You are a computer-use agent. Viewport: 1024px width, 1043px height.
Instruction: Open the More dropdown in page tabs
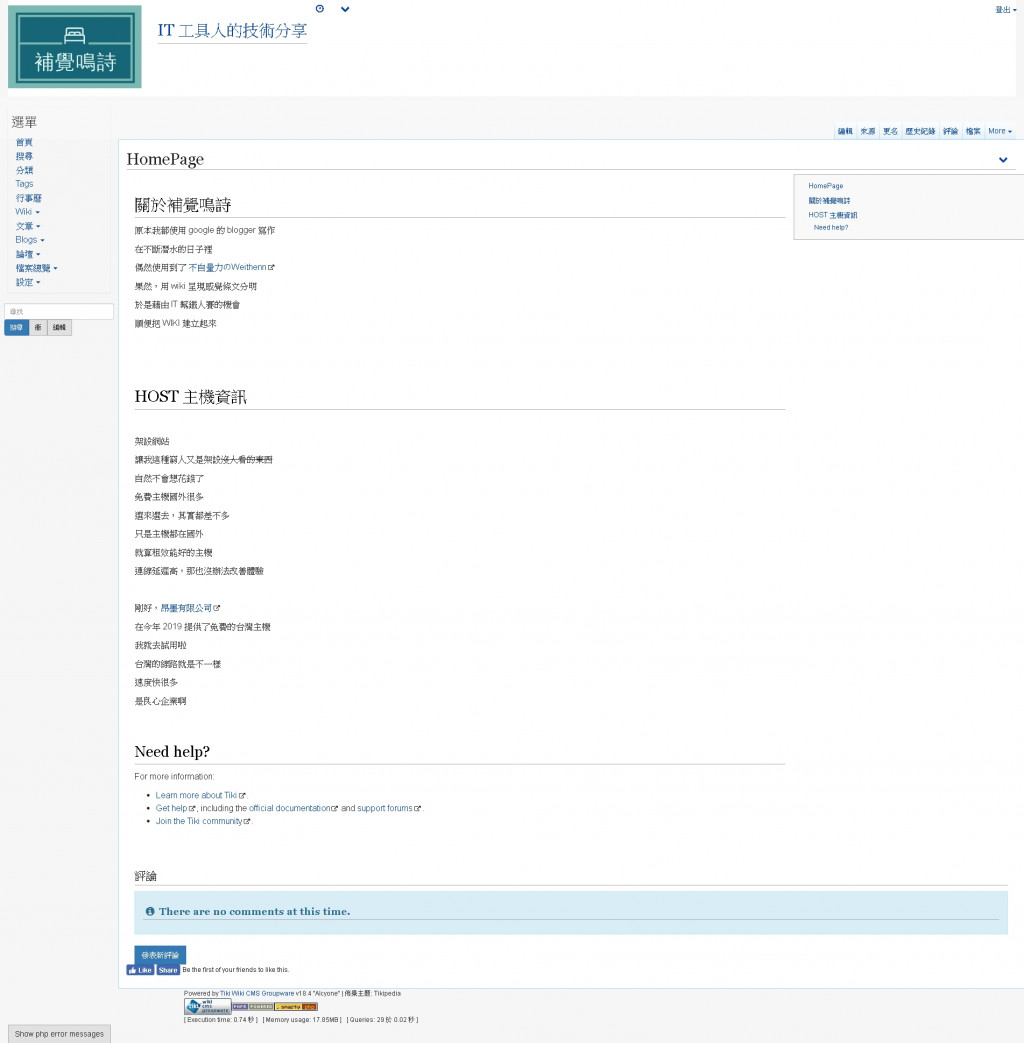(x=999, y=131)
